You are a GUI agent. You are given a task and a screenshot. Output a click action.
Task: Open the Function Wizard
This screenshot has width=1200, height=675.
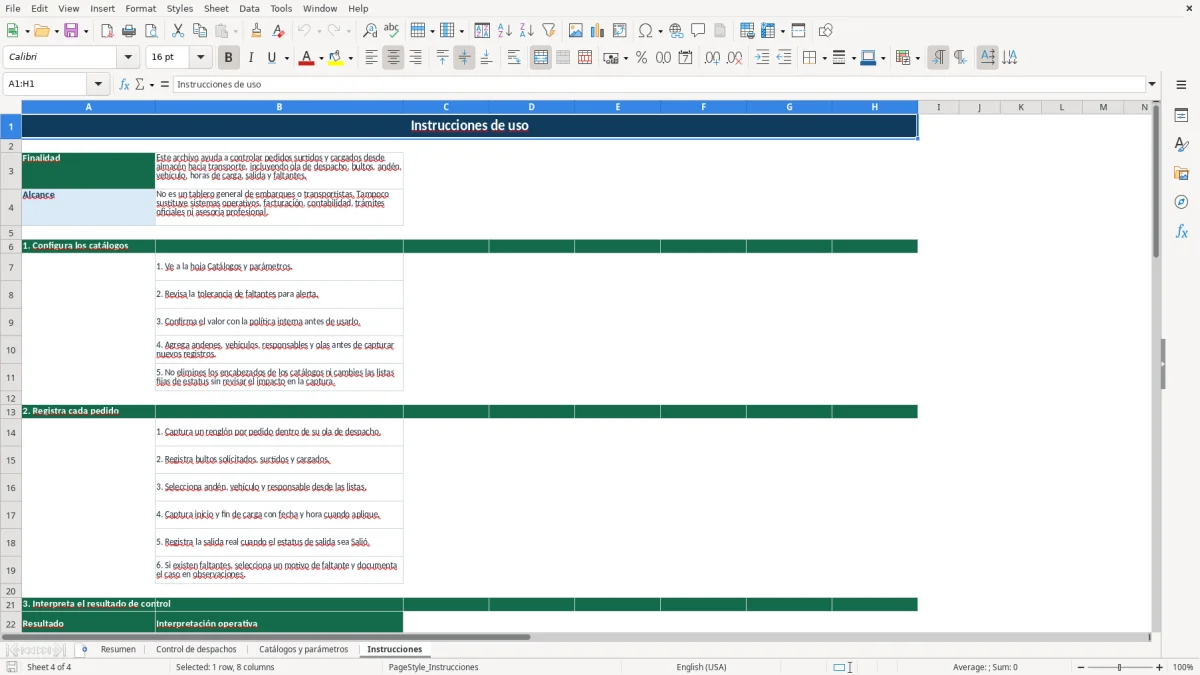(124, 84)
